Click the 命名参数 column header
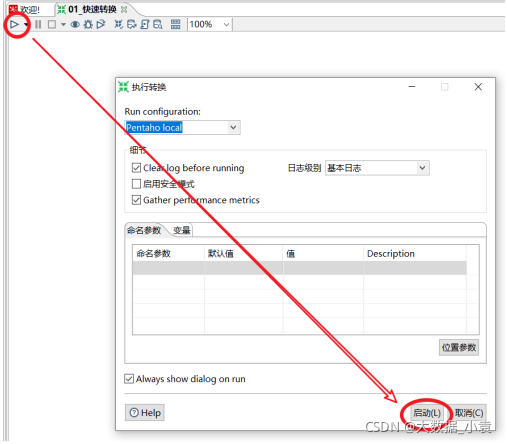Image resolution: width=507 pixels, height=444 pixels. (168, 254)
